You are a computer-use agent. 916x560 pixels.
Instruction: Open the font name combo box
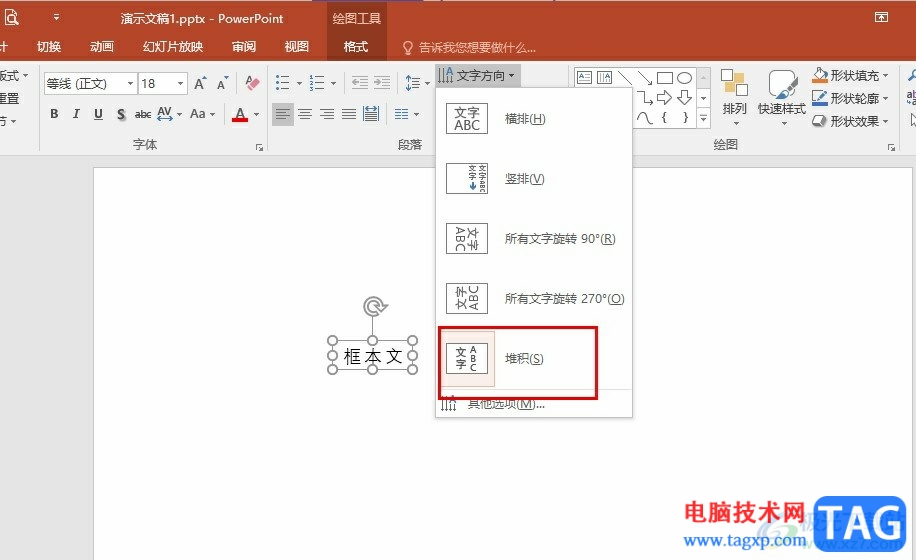(90, 84)
